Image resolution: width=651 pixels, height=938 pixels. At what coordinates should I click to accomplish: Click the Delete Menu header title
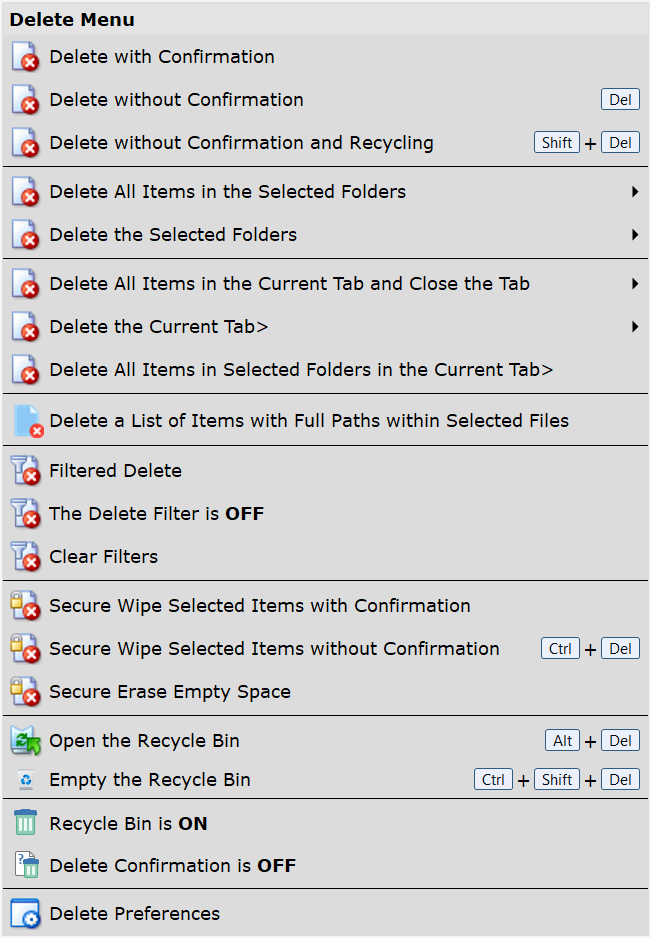click(x=72, y=20)
